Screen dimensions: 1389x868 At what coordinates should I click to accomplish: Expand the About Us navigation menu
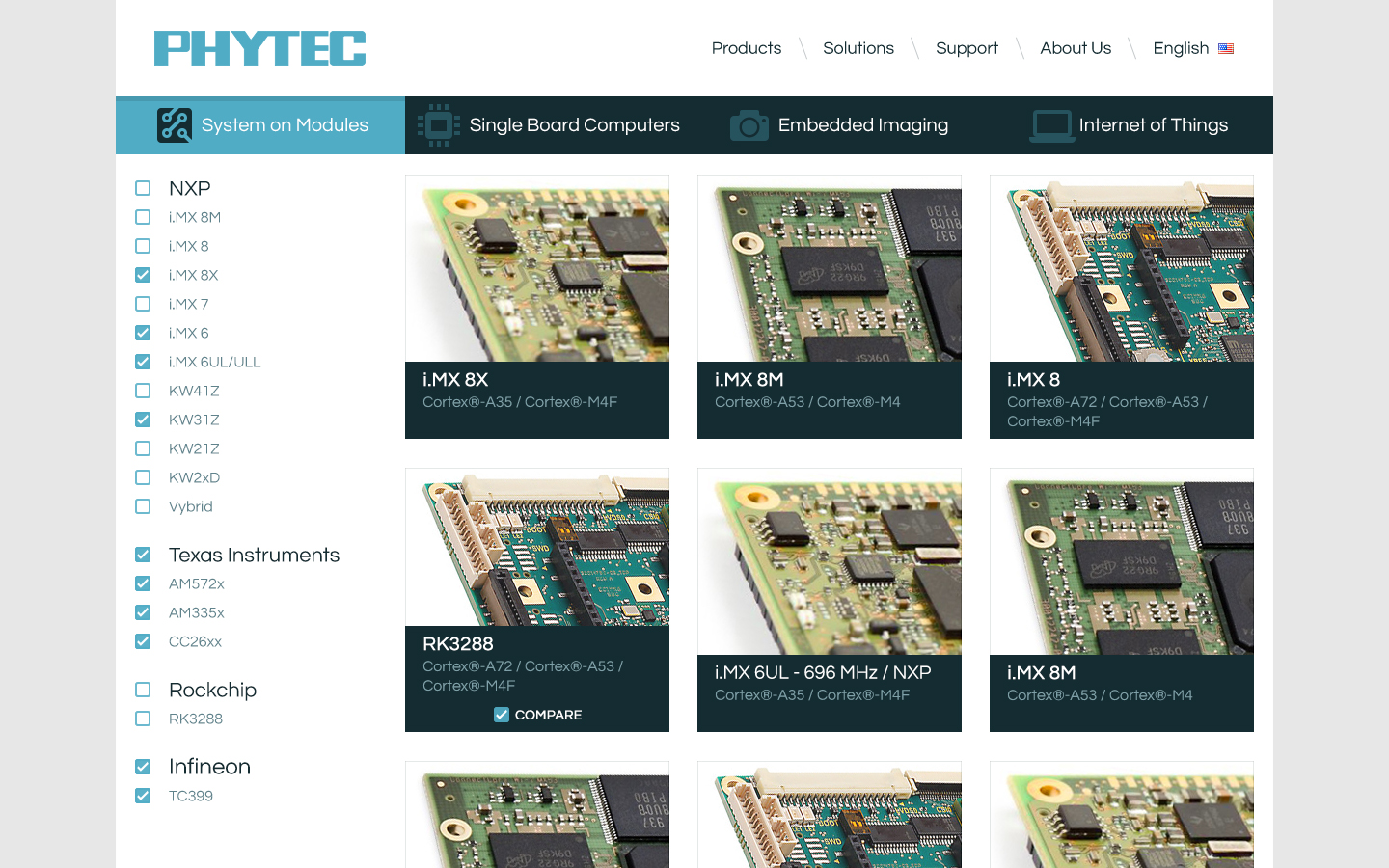pyautogui.click(x=1076, y=48)
